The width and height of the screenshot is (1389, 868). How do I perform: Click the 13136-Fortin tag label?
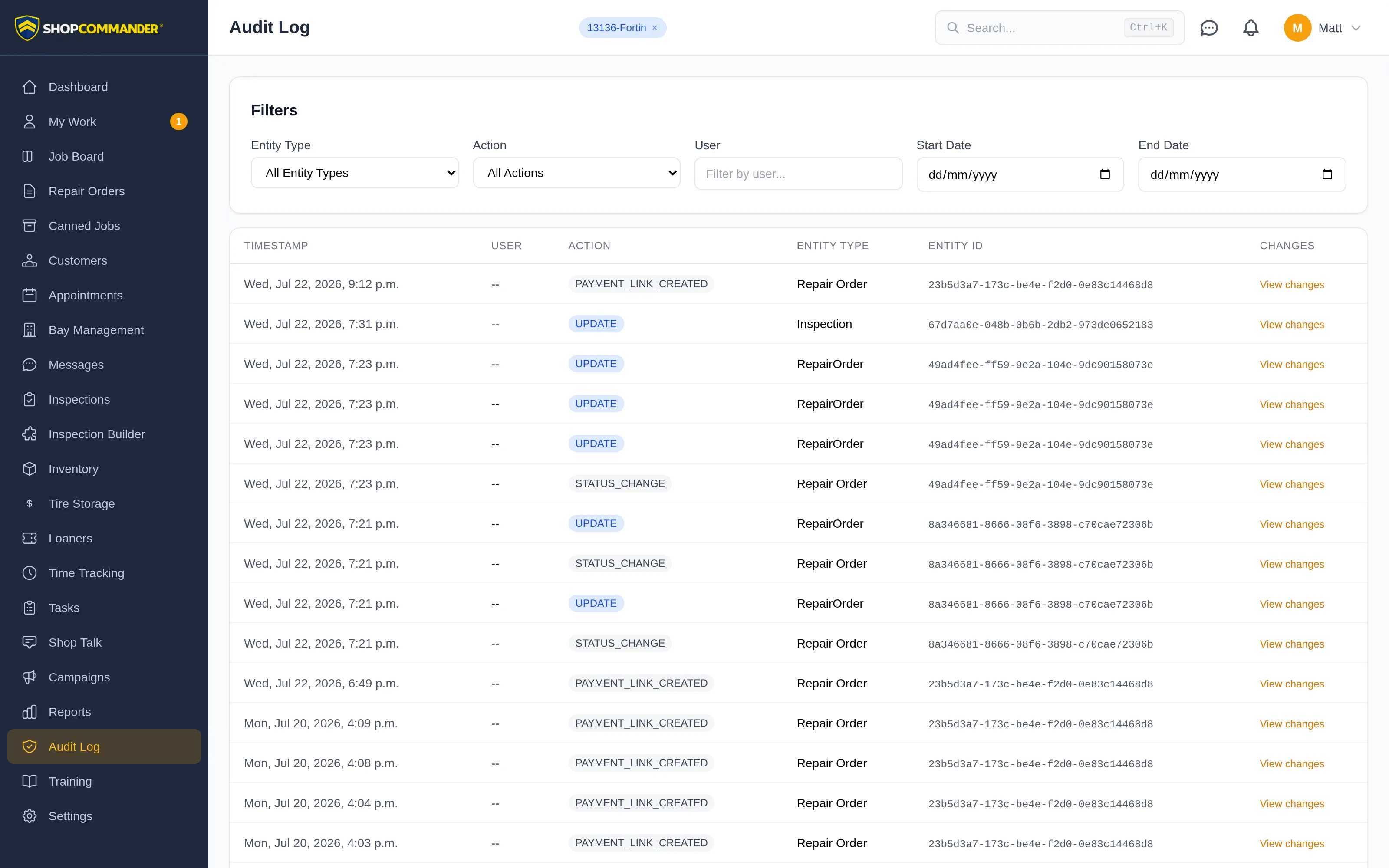coord(616,27)
